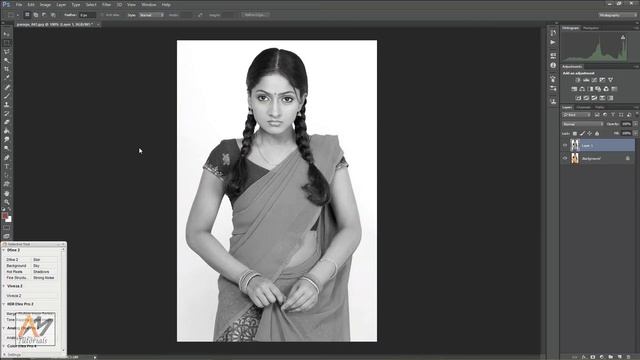Enable the Anti-alias checkbox
Viewport: 640px width, 360px height.
(102, 15)
